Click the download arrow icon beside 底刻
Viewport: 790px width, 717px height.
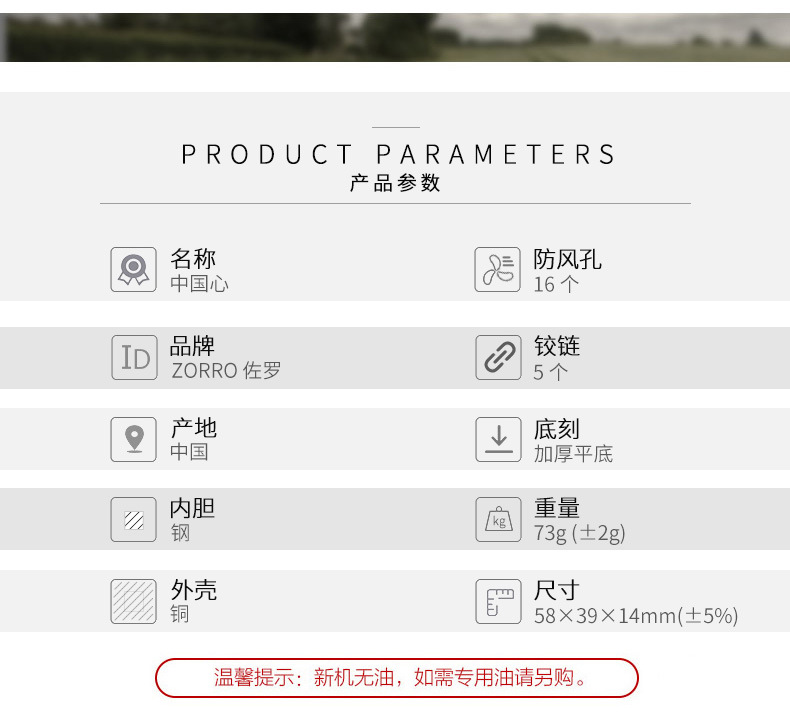497,439
